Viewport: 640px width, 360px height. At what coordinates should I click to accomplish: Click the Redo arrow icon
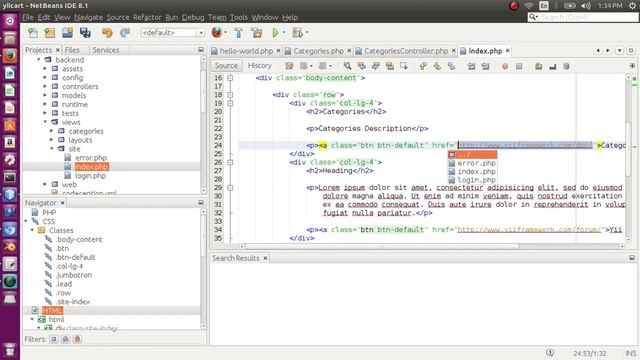pyautogui.click(x=125, y=33)
